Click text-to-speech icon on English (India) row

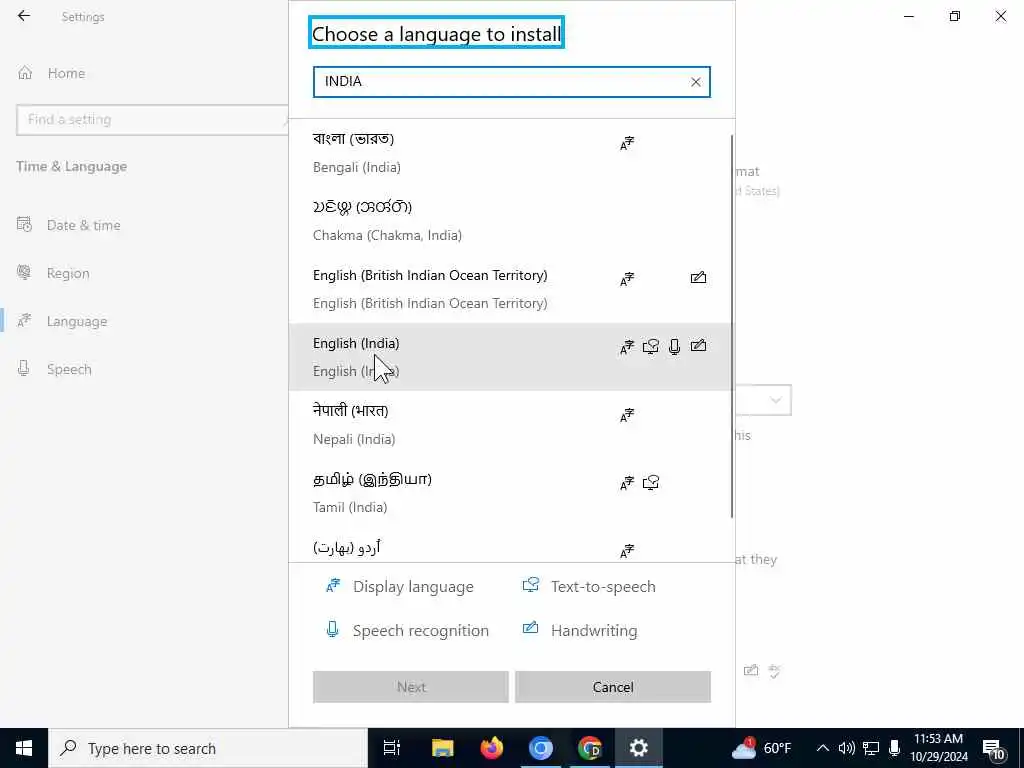(650, 347)
